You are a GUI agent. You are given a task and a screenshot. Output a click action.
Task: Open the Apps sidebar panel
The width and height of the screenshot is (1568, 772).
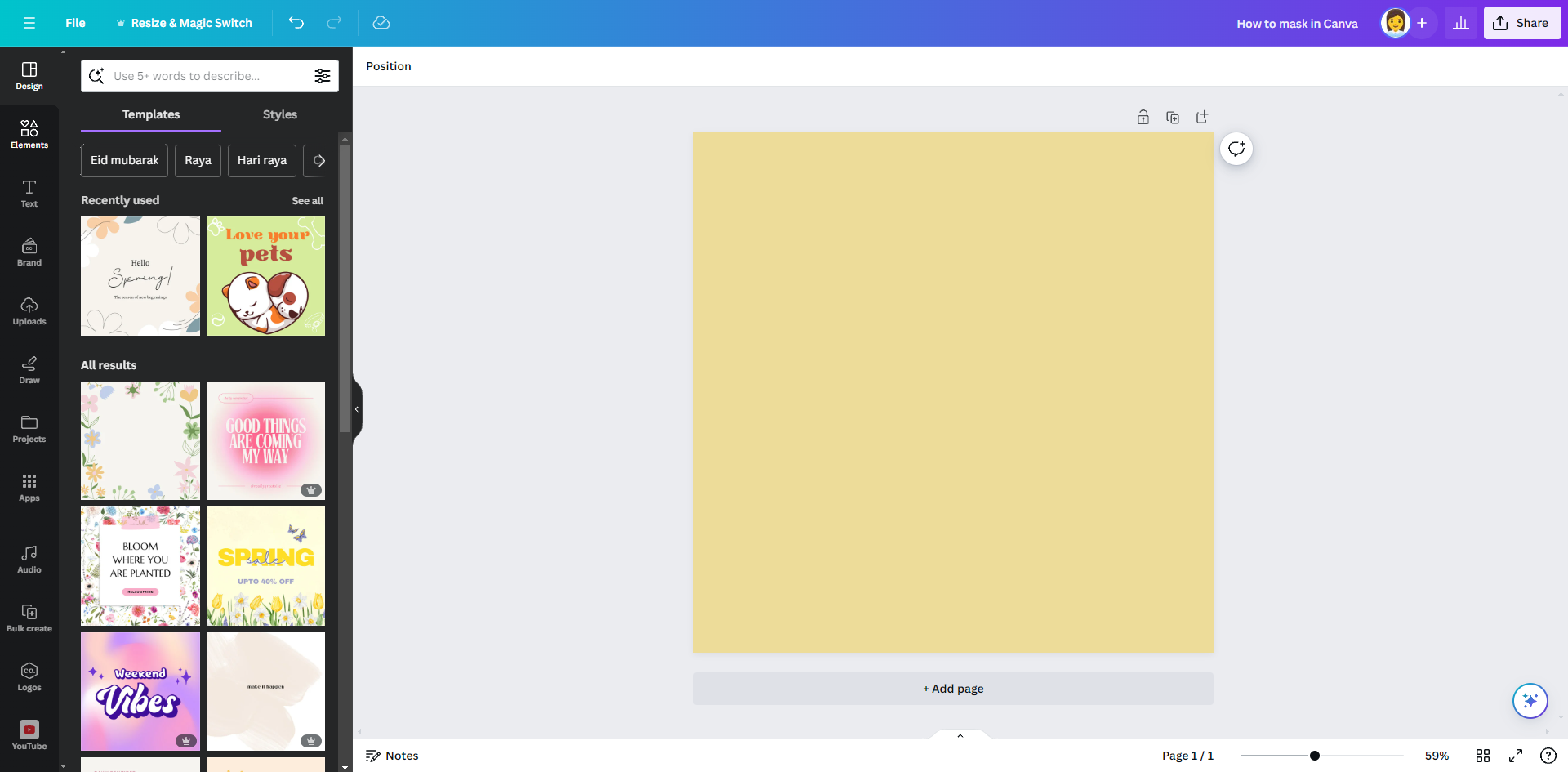(29, 488)
